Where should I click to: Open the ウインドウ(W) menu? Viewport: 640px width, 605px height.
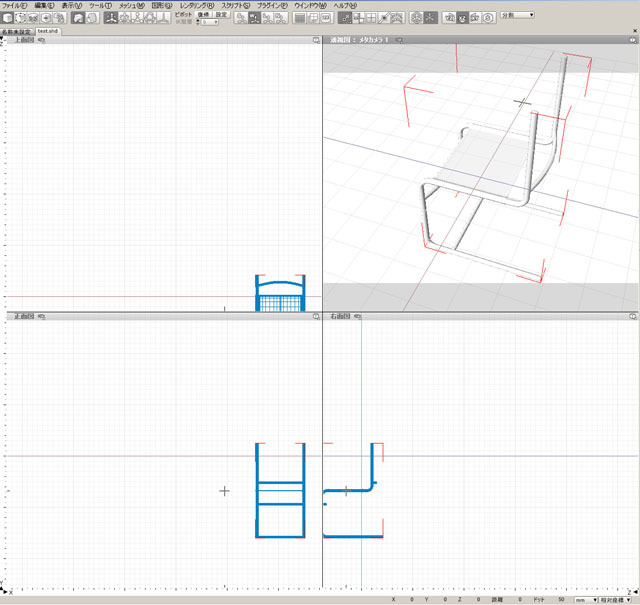(x=310, y=5)
